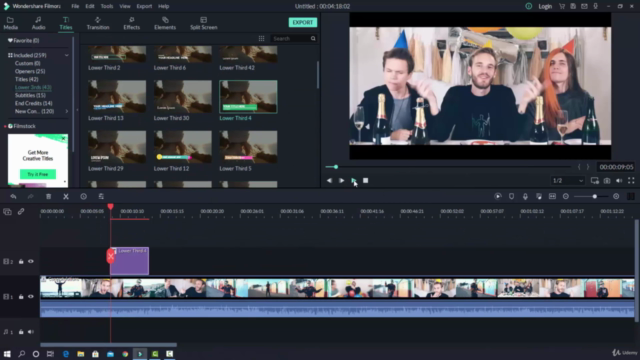The width and height of the screenshot is (640, 360).
Task: Switch to the Audio tab
Action: (38, 23)
